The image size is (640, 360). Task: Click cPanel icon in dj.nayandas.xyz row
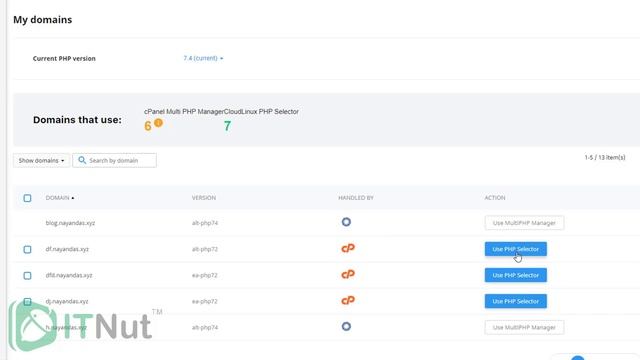[x=348, y=300]
